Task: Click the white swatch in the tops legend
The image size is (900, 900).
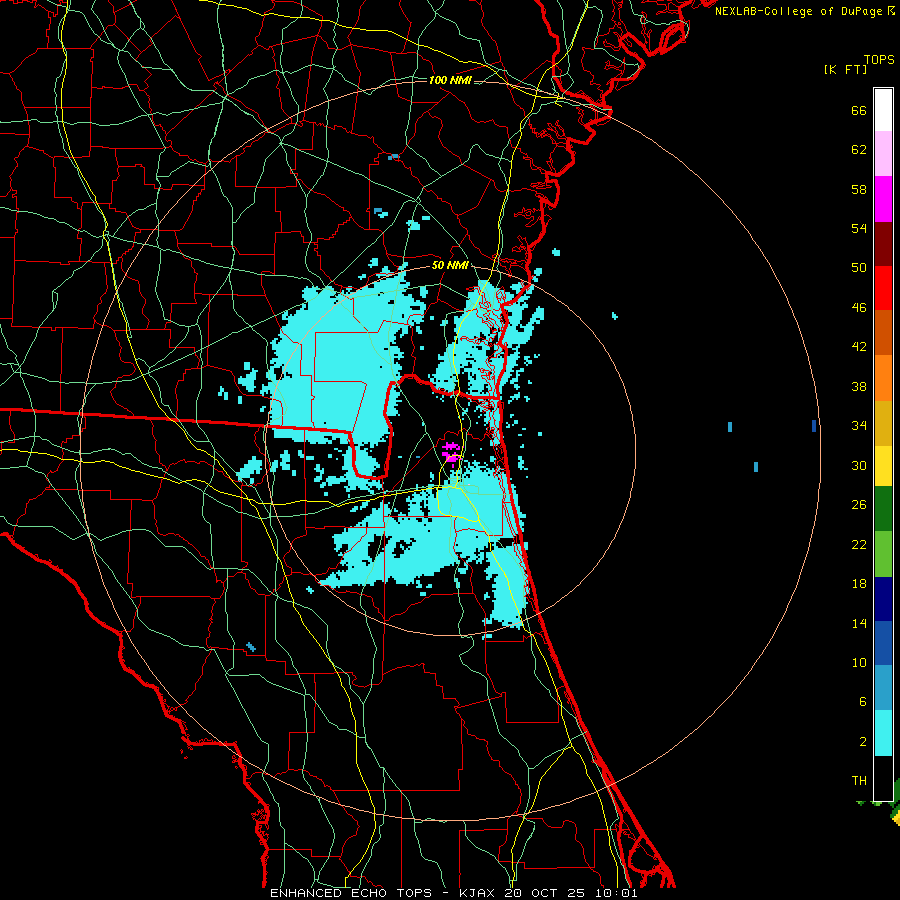Action: pyautogui.click(x=883, y=110)
